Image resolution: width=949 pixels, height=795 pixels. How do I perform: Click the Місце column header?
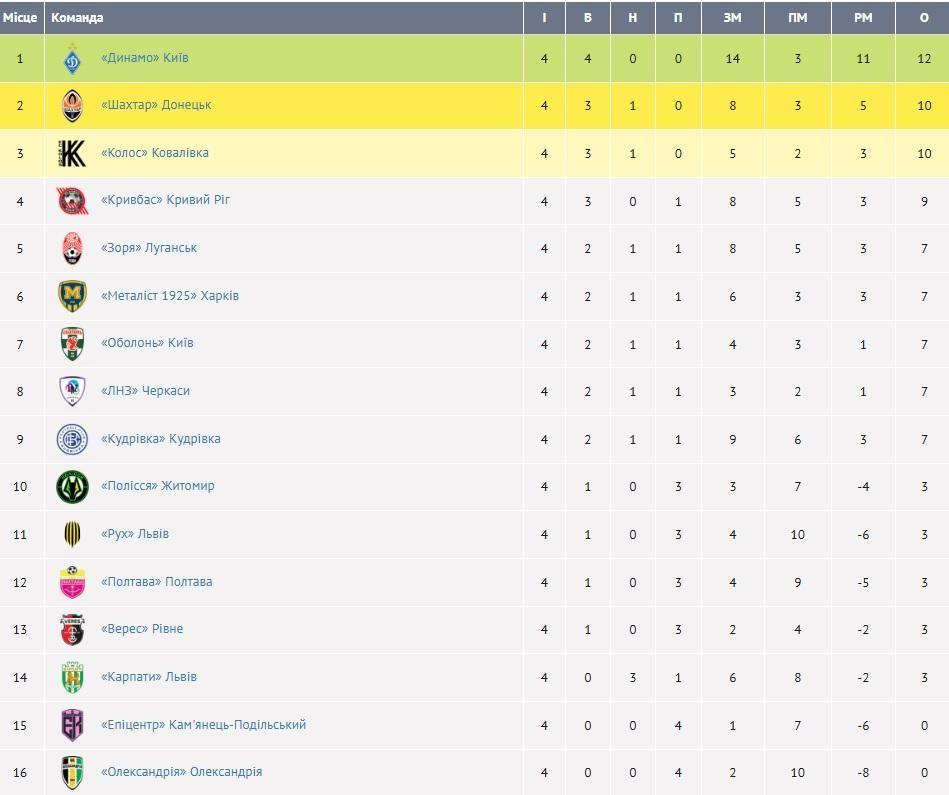[20, 18]
